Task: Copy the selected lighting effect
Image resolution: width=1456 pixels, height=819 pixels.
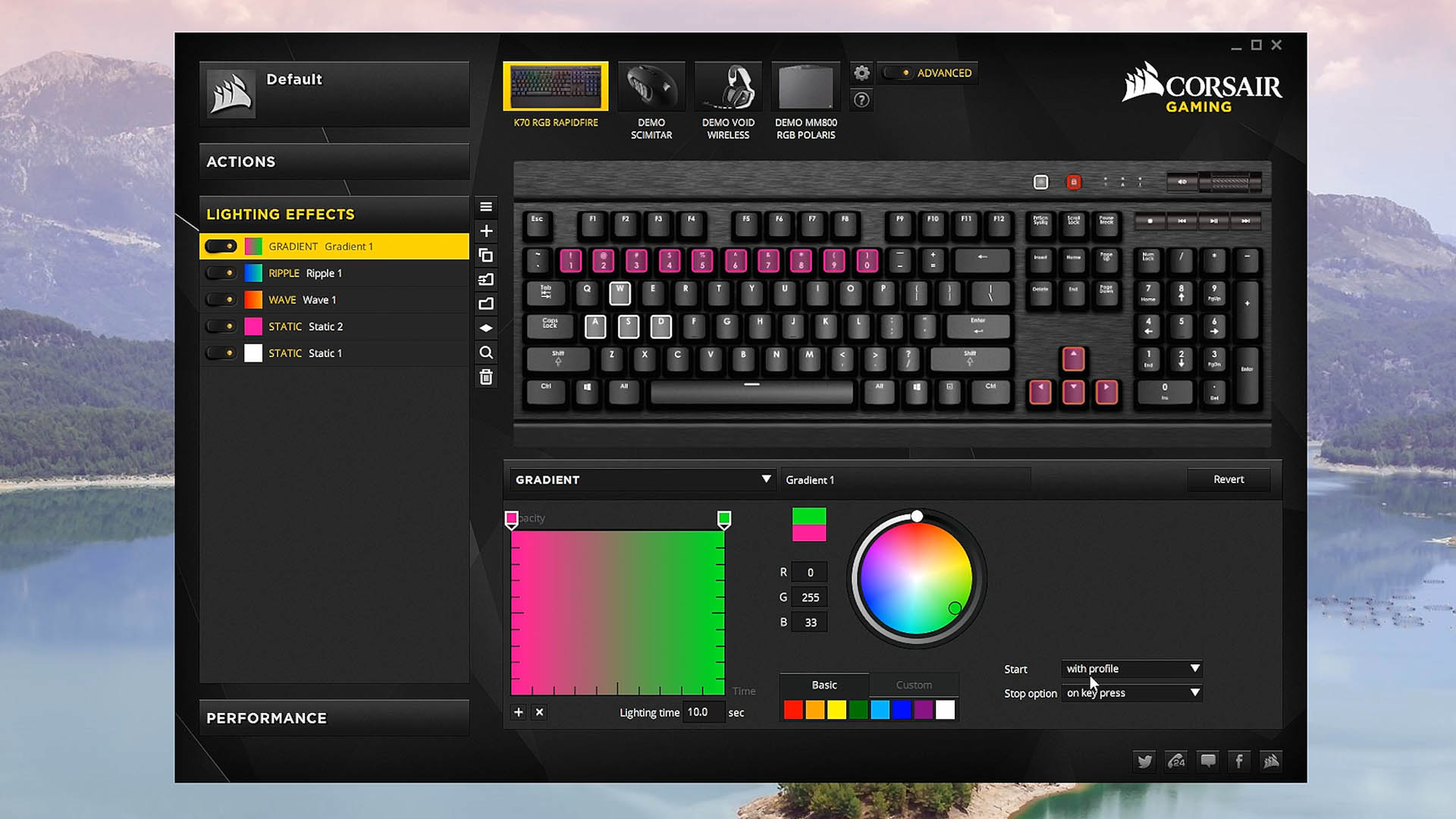Action: tap(486, 255)
